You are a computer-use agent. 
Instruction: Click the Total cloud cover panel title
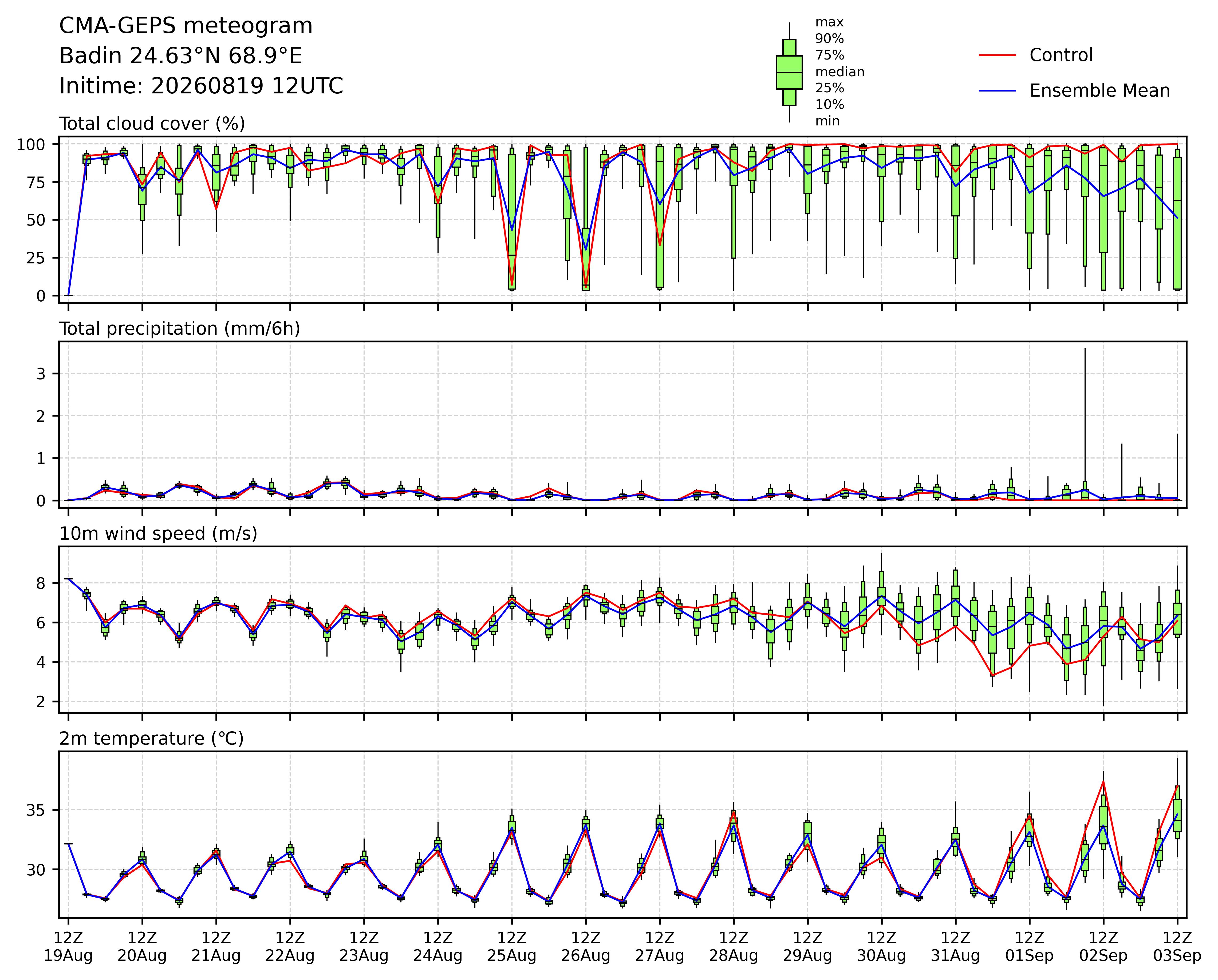coord(152,124)
